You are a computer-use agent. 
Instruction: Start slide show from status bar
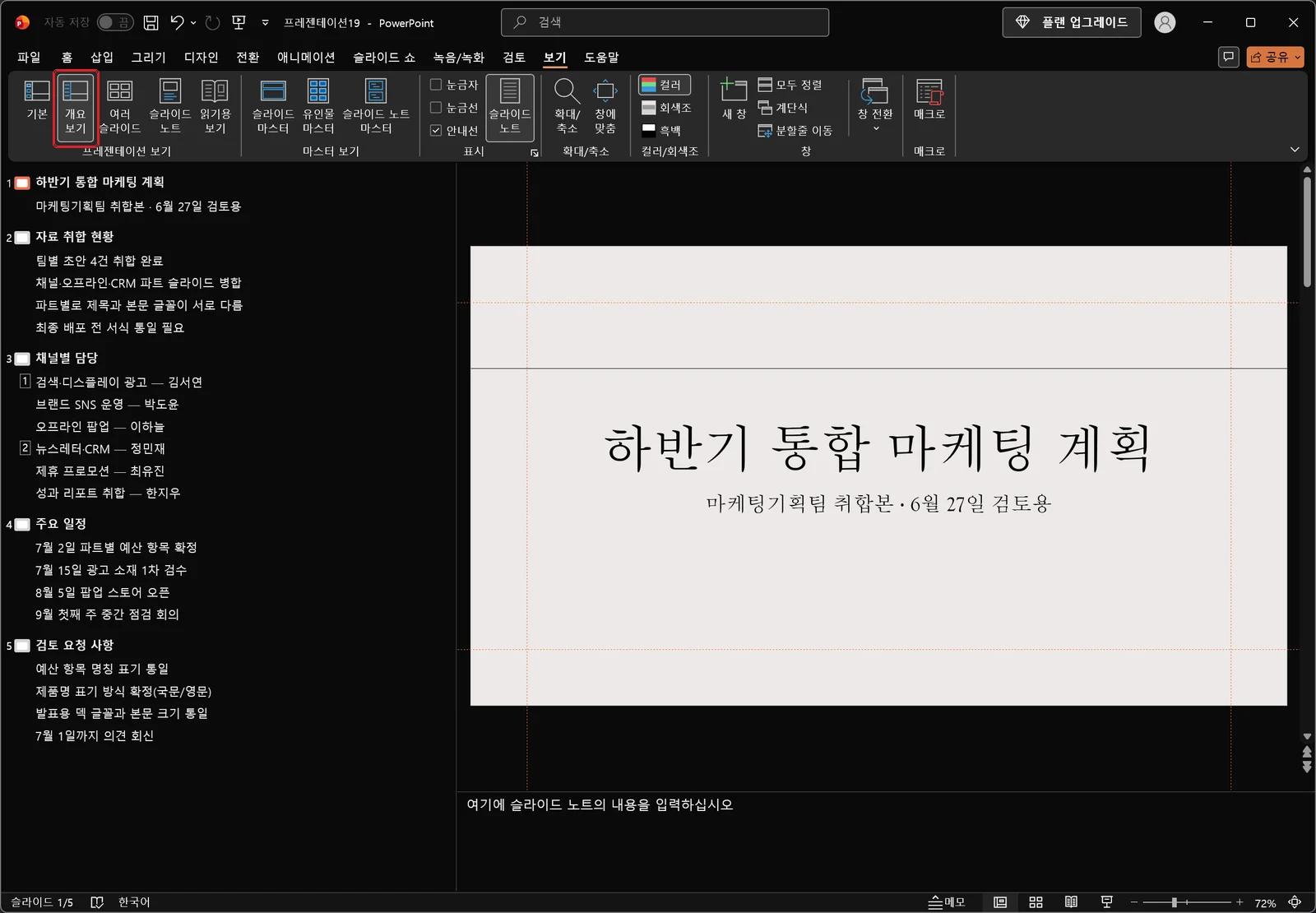1107,902
